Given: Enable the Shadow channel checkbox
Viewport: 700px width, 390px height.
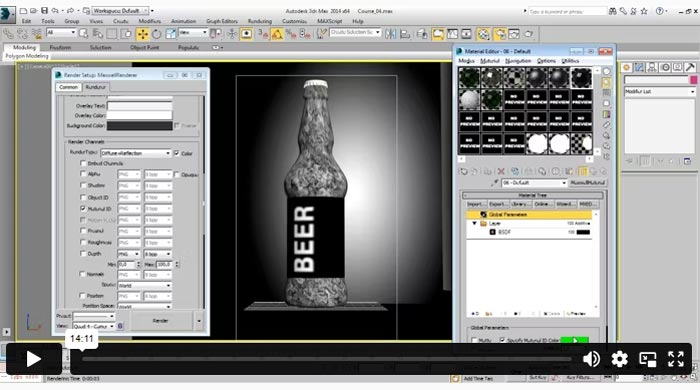Looking at the screenshot, I should 83,185.
